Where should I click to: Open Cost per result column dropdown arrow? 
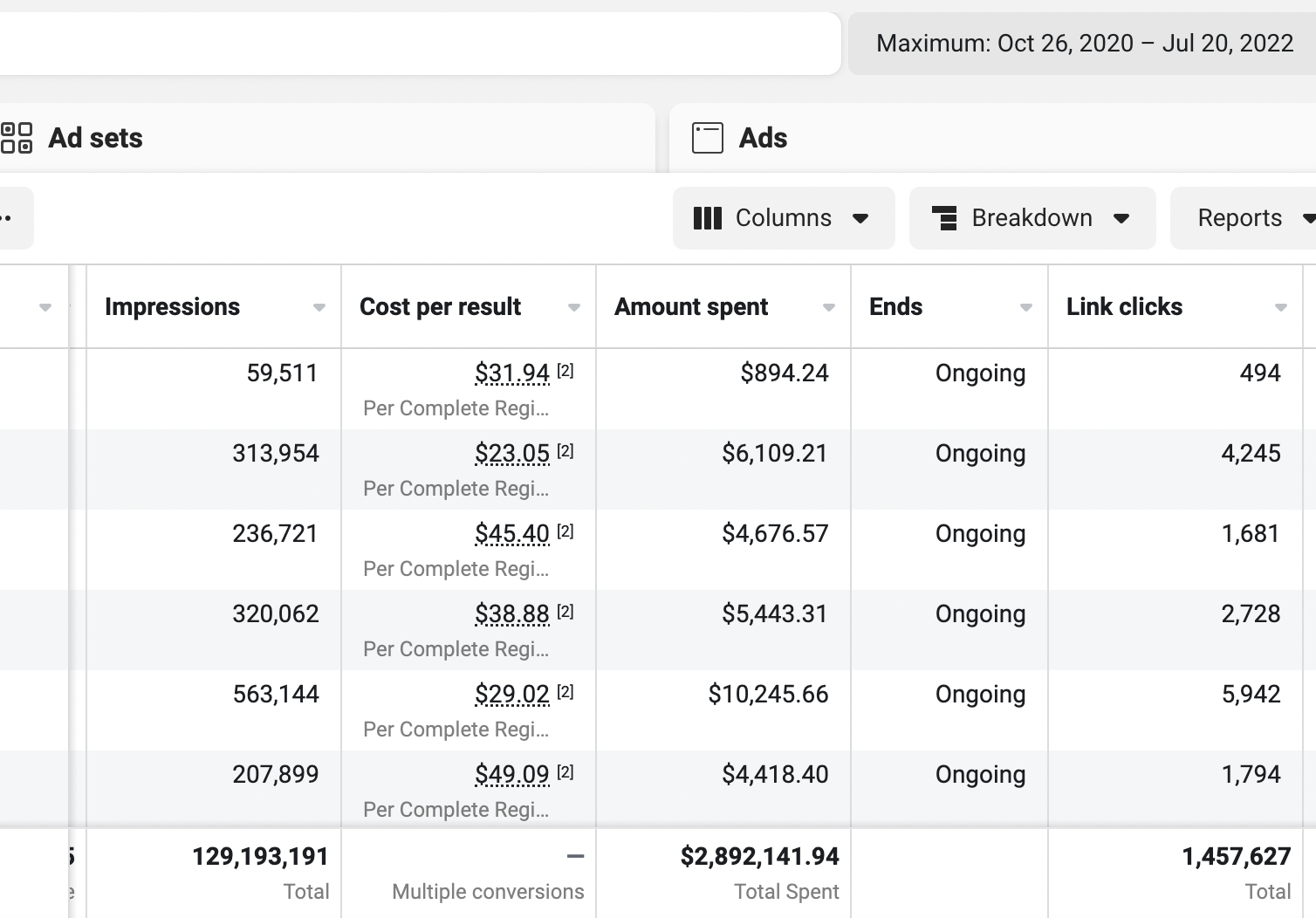coord(574,307)
